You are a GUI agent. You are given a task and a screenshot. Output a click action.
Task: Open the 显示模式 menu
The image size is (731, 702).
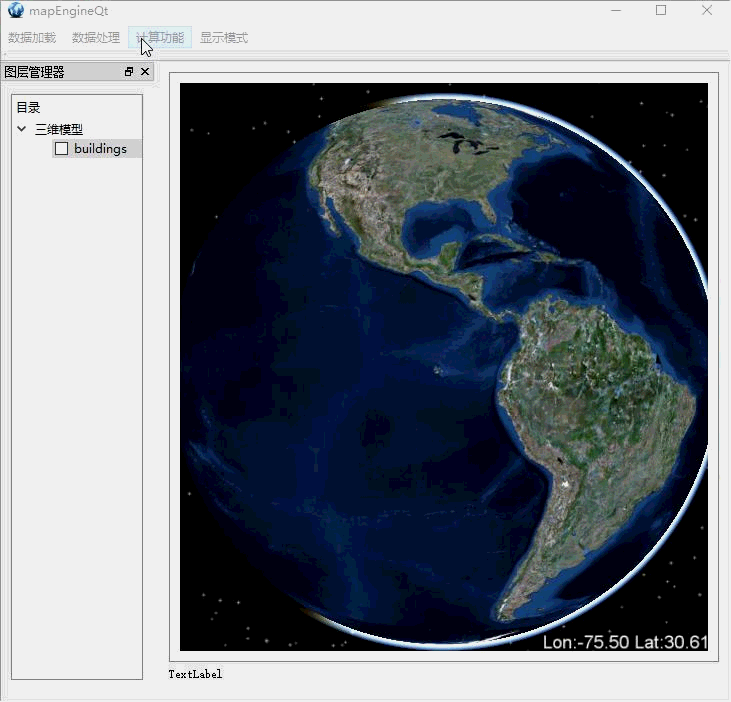(x=224, y=38)
